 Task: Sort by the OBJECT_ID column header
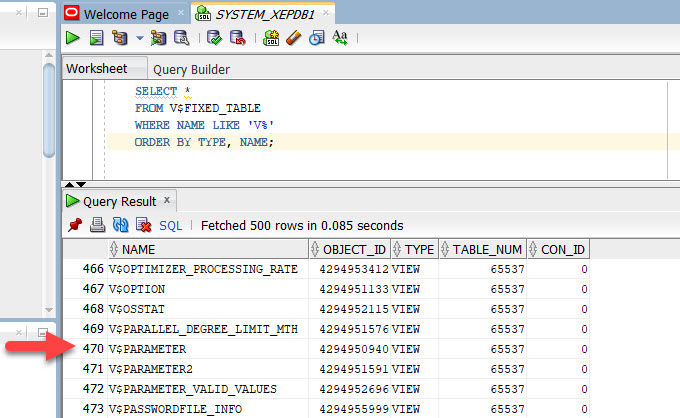pyautogui.click(x=350, y=249)
